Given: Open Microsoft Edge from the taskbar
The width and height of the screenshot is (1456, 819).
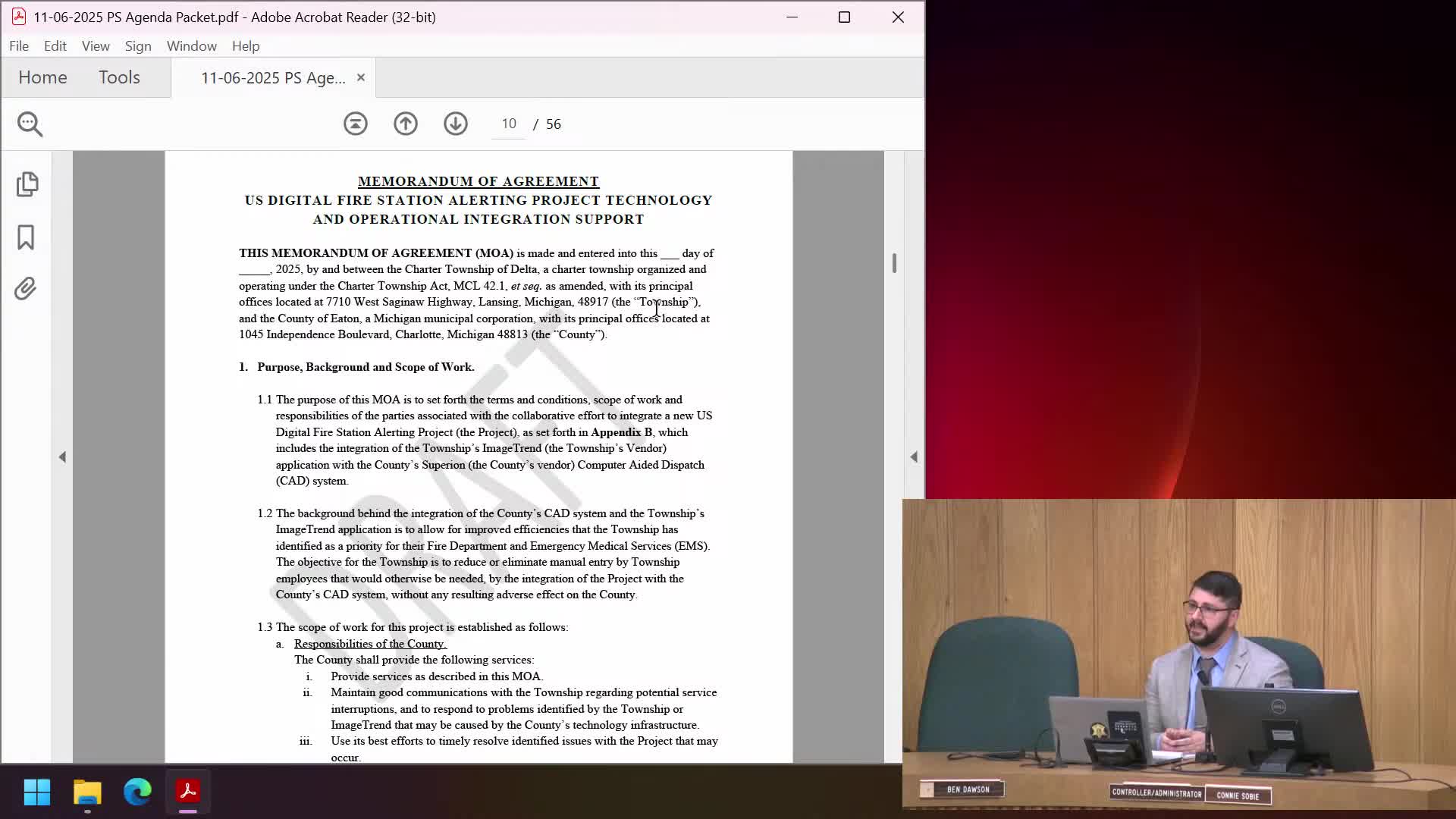Looking at the screenshot, I should tap(137, 792).
